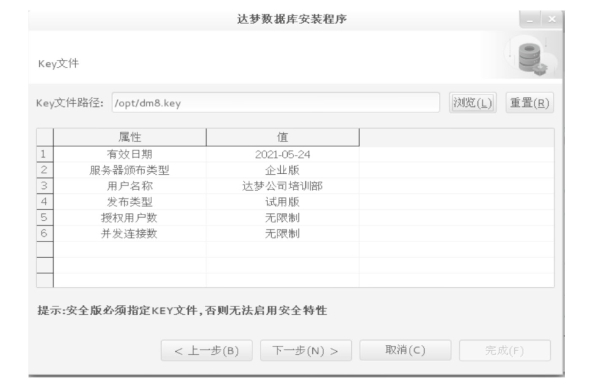Select the 有效日期 attribute cell
604x387 pixels.
coord(130,154)
